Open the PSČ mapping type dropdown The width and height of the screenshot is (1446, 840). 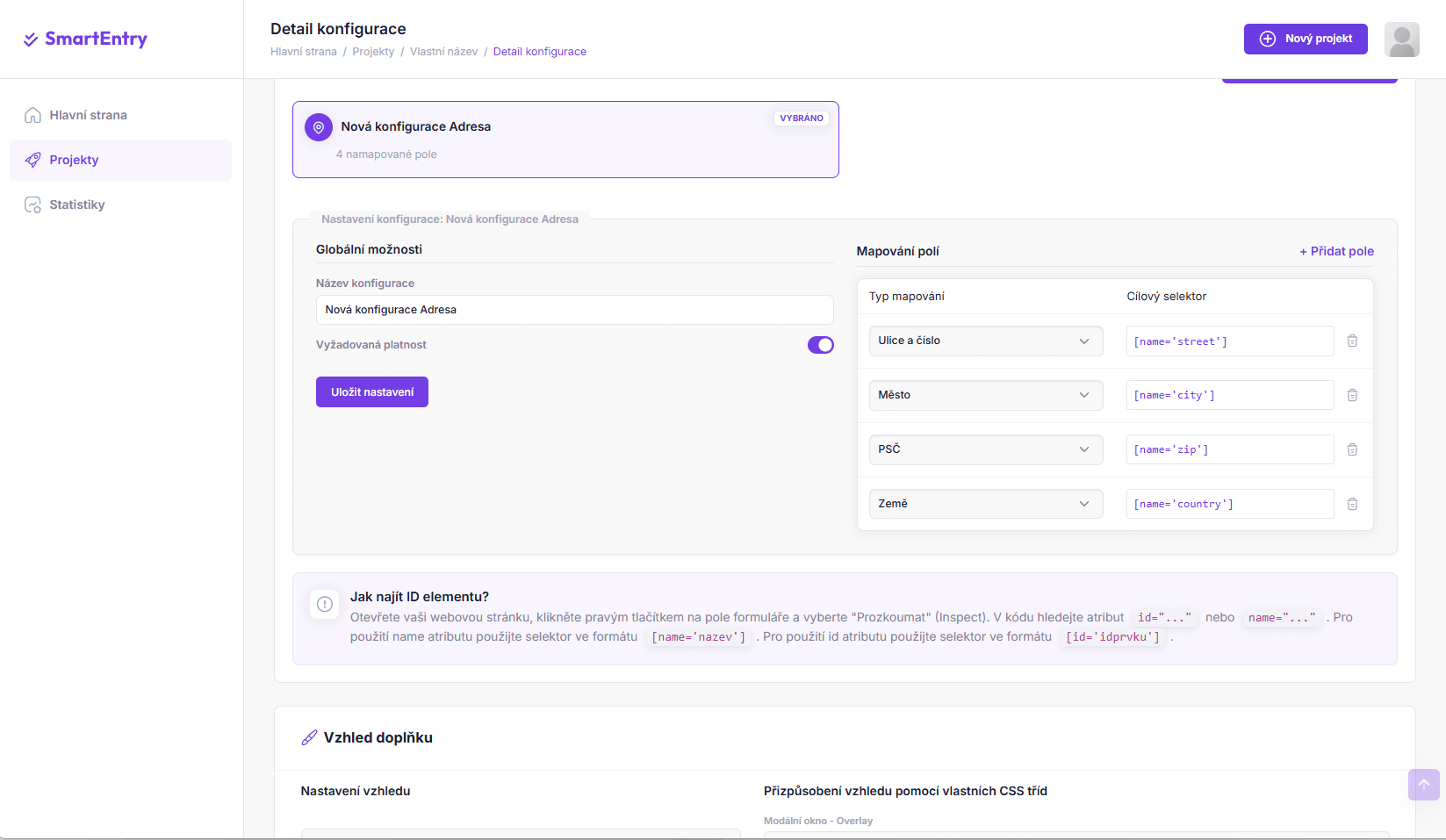click(985, 449)
